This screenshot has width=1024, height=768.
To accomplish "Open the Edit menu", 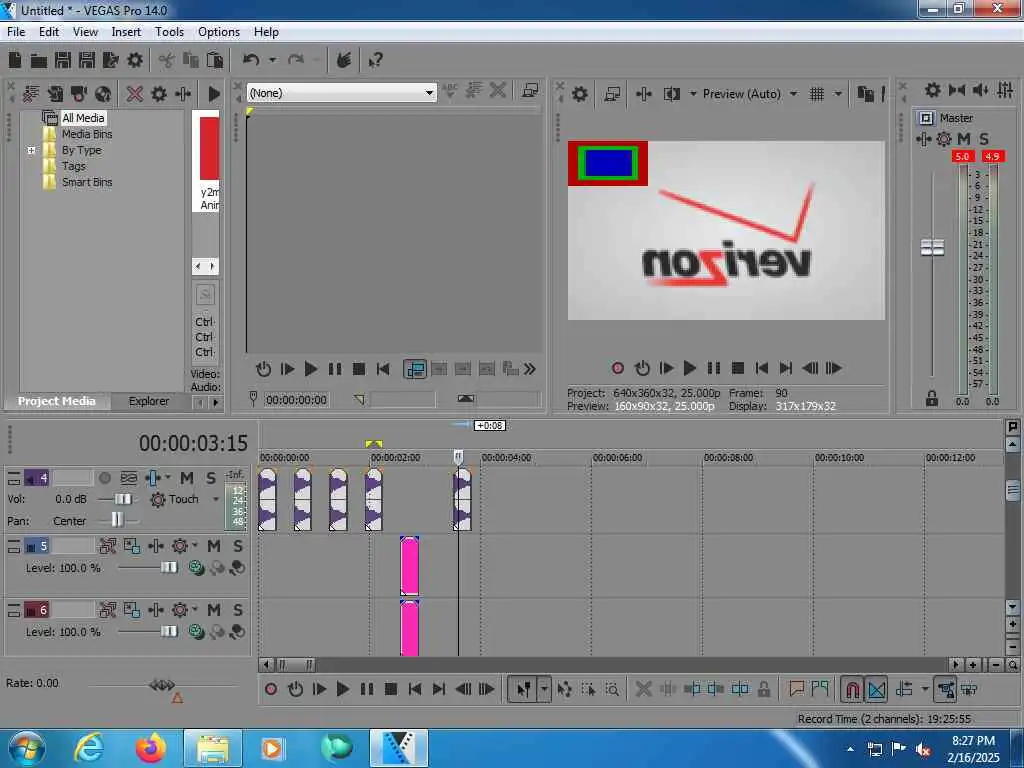I will (49, 32).
